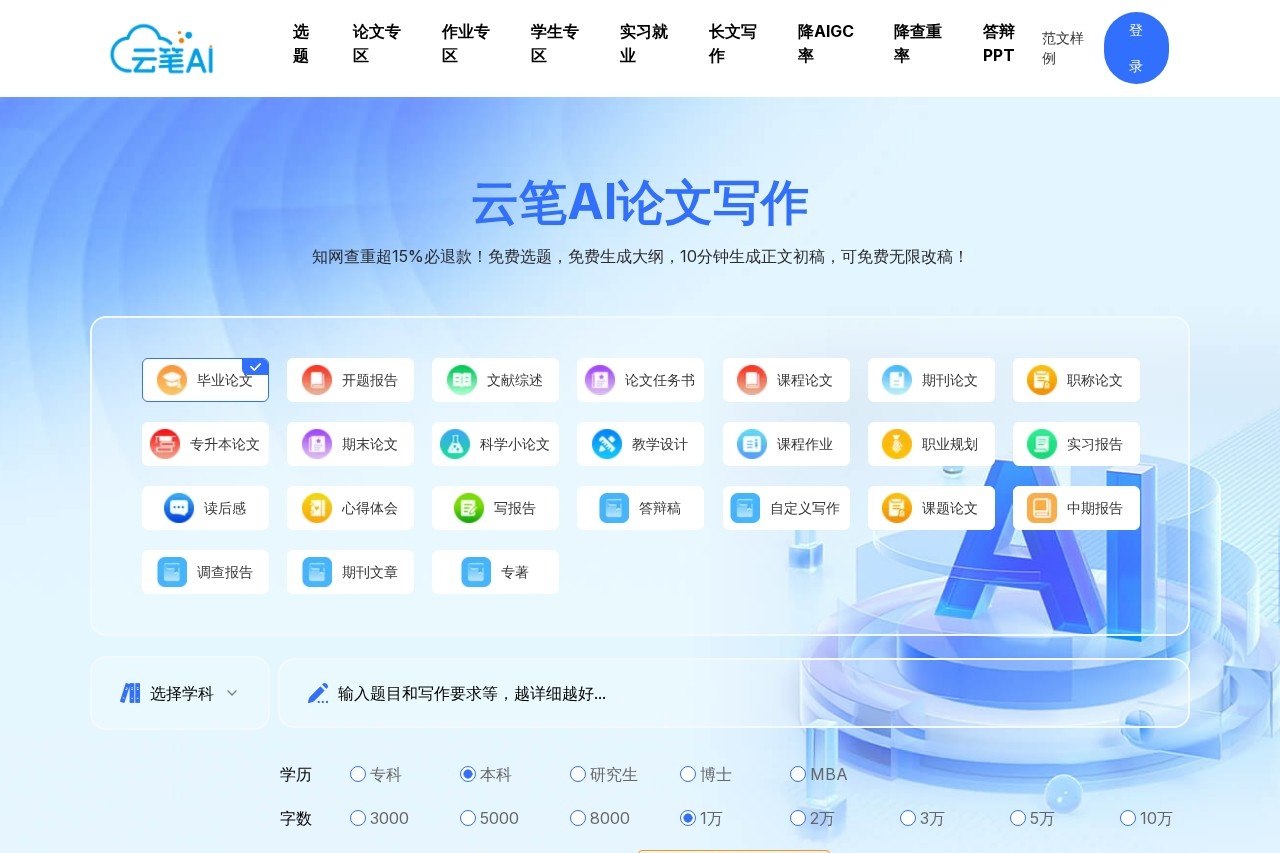Select the 答辩稿 writing type
This screenshot has height=853, width=1280.
point(640,508)
